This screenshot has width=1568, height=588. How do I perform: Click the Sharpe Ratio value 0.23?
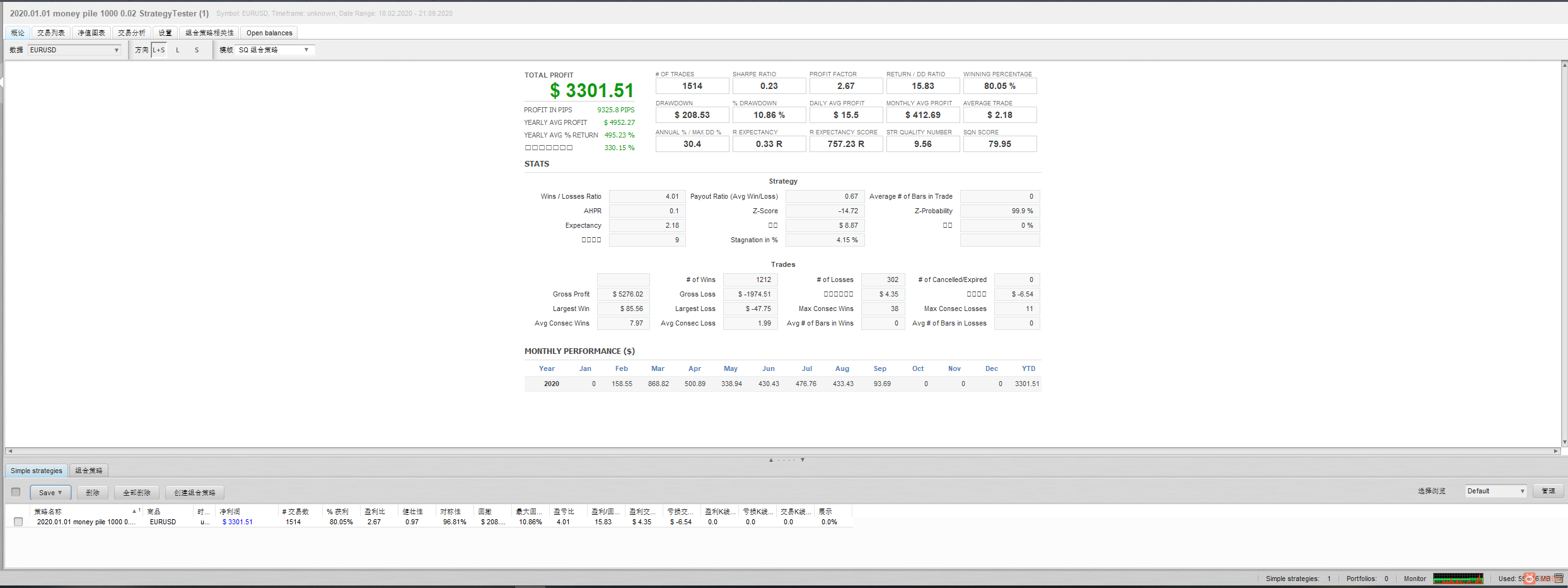point(769,86)
